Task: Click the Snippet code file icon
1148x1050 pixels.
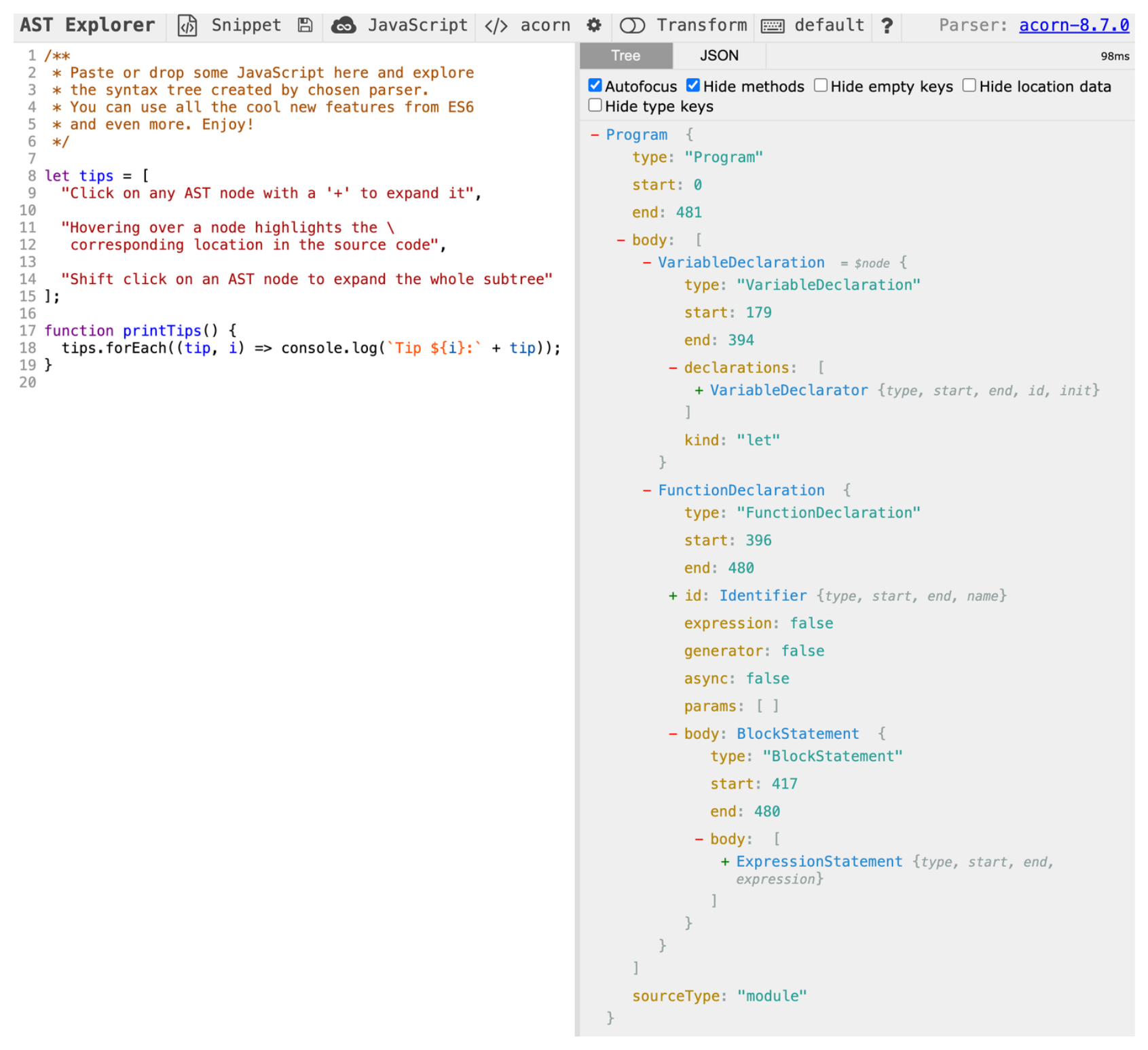Action: point(187,26)
